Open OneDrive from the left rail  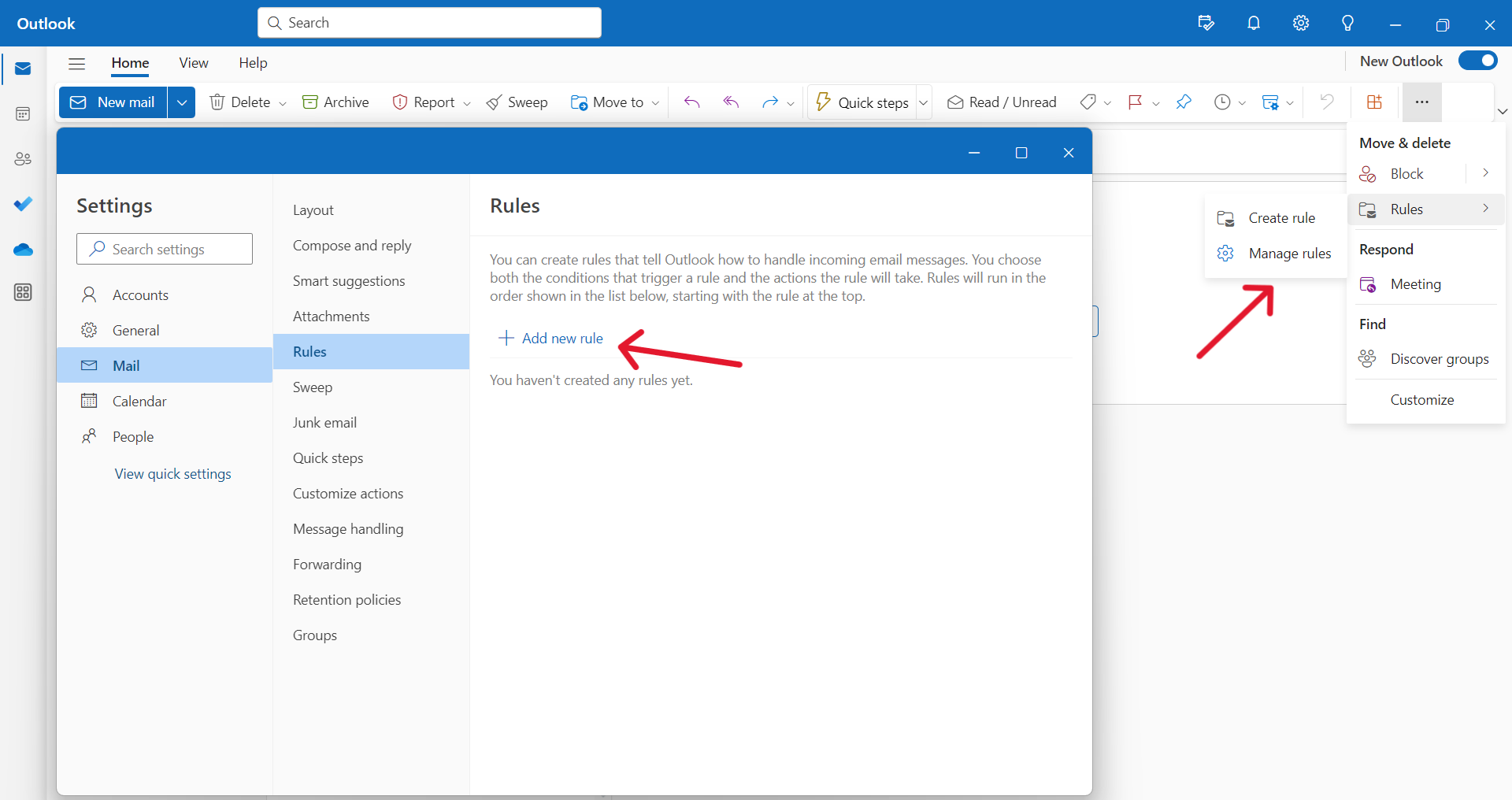tap(23, 249)
